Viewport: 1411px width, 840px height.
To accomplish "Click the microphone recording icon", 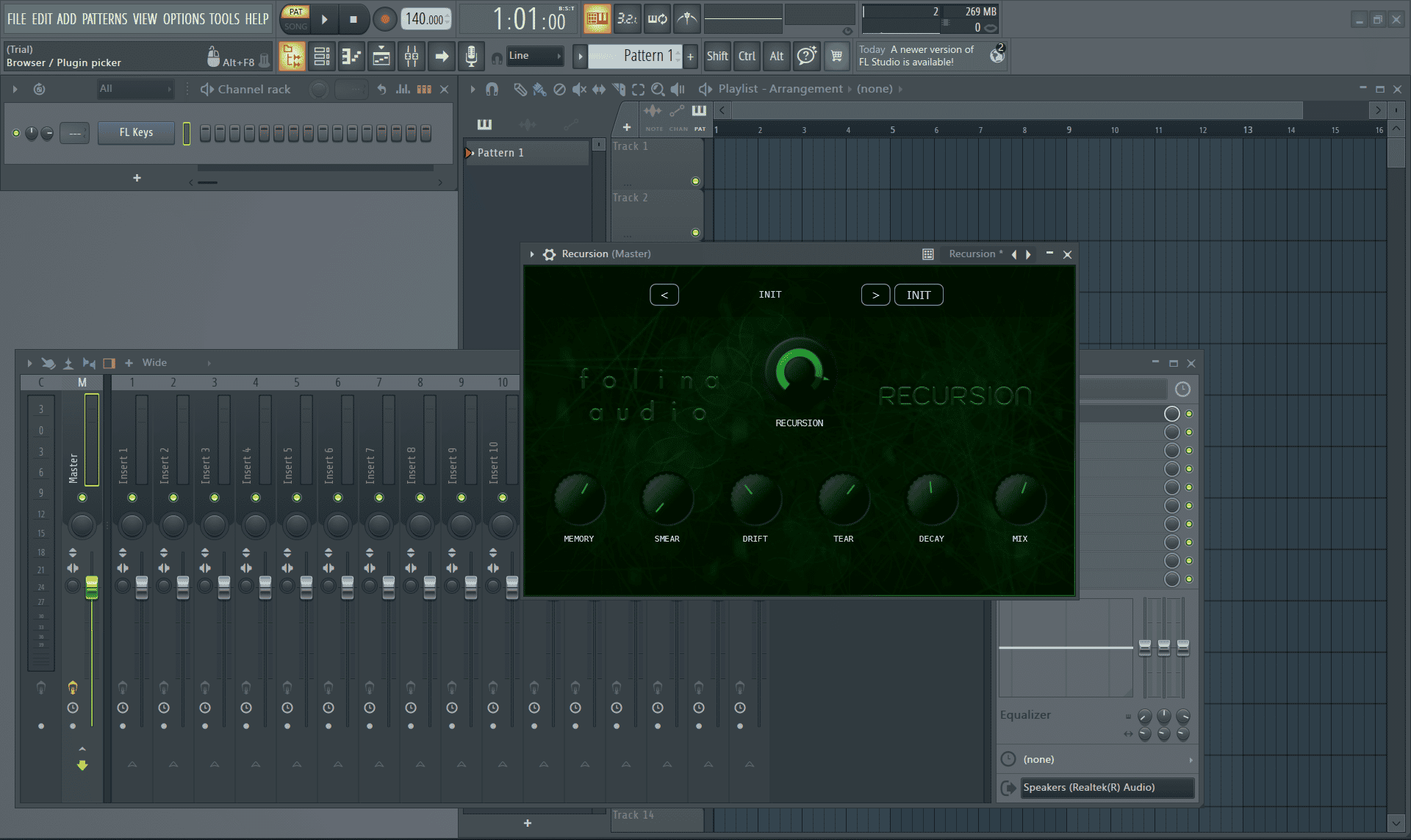I will click(471, 57).
